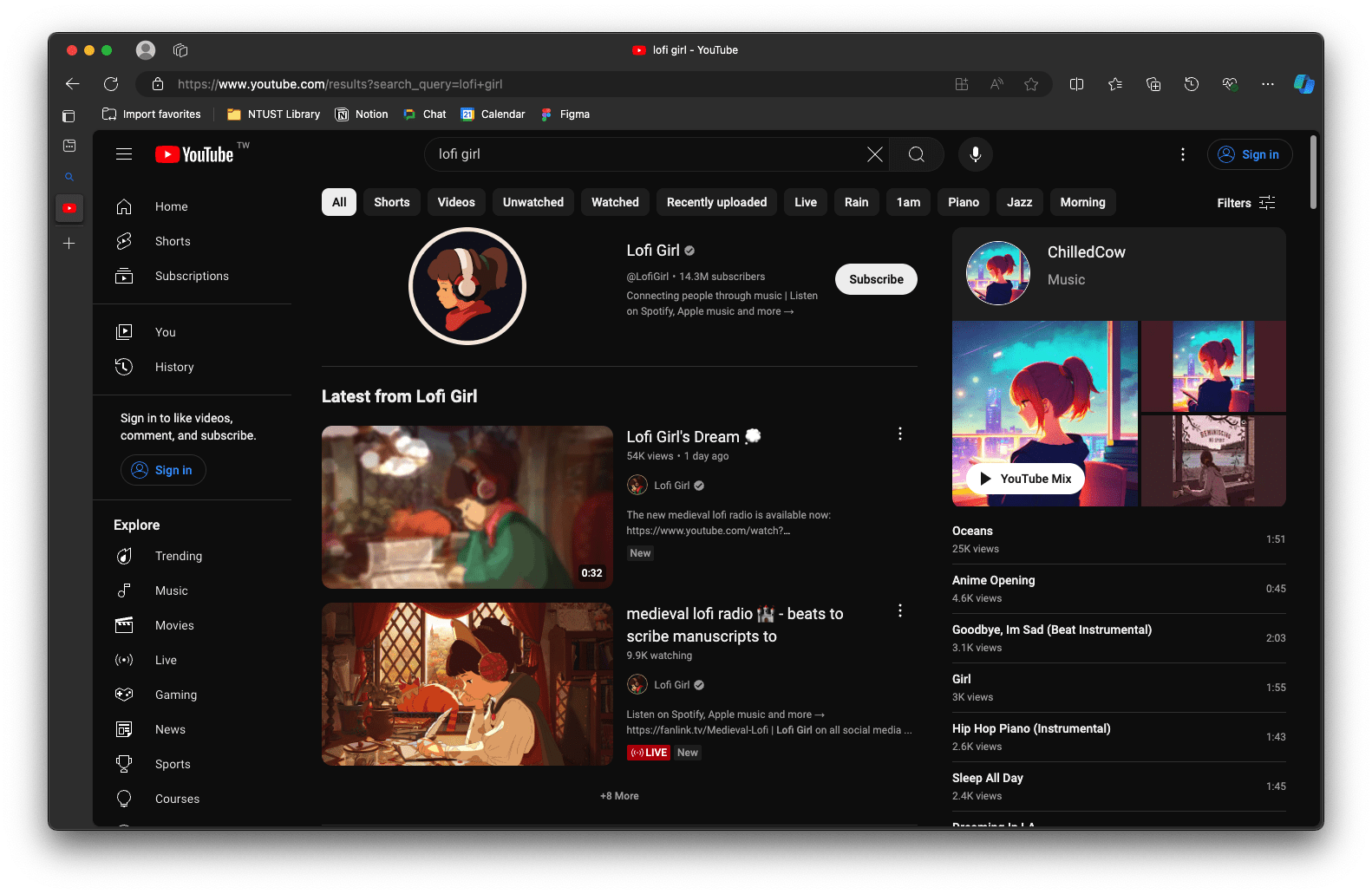Play Hip Hop Piano (Instrumental) track
The image size is (1372, 894).
(1119, 737)
